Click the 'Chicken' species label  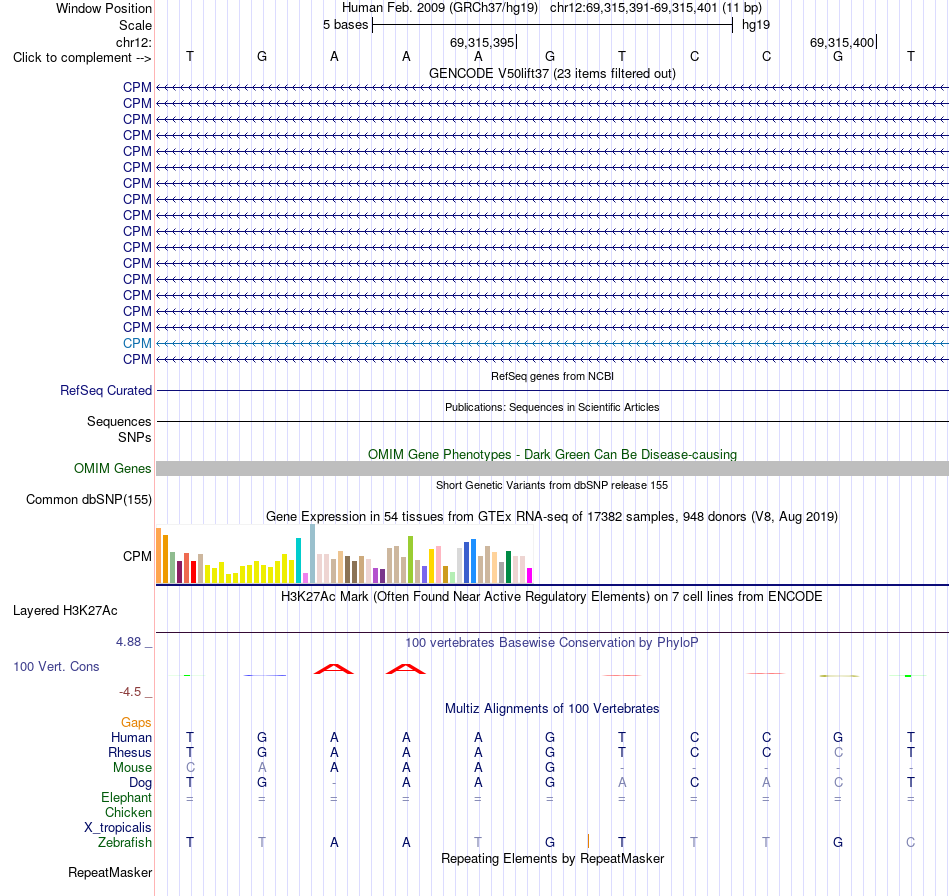tap(128, 813)
